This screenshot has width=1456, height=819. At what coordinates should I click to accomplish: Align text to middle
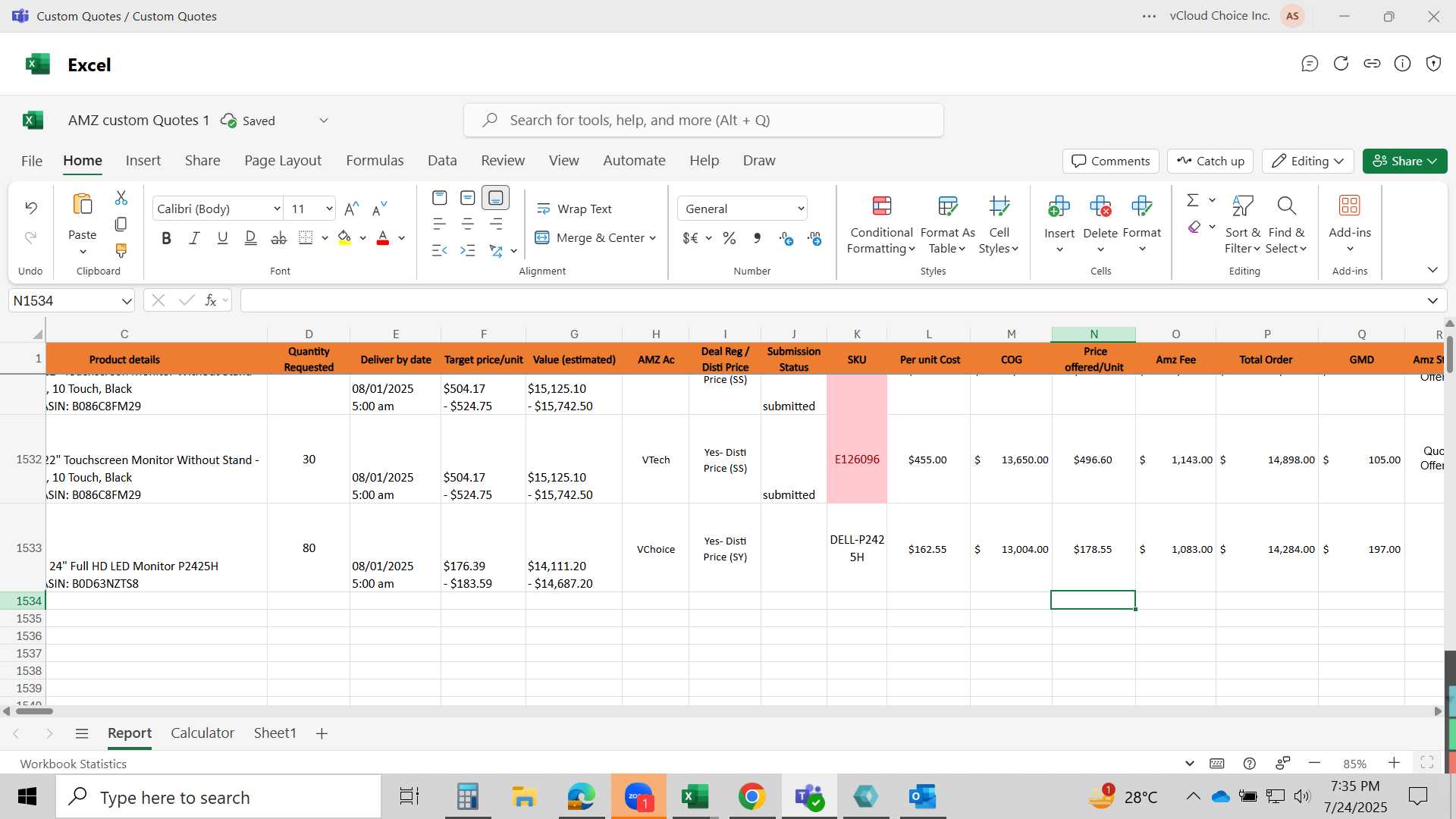[468, 198]
